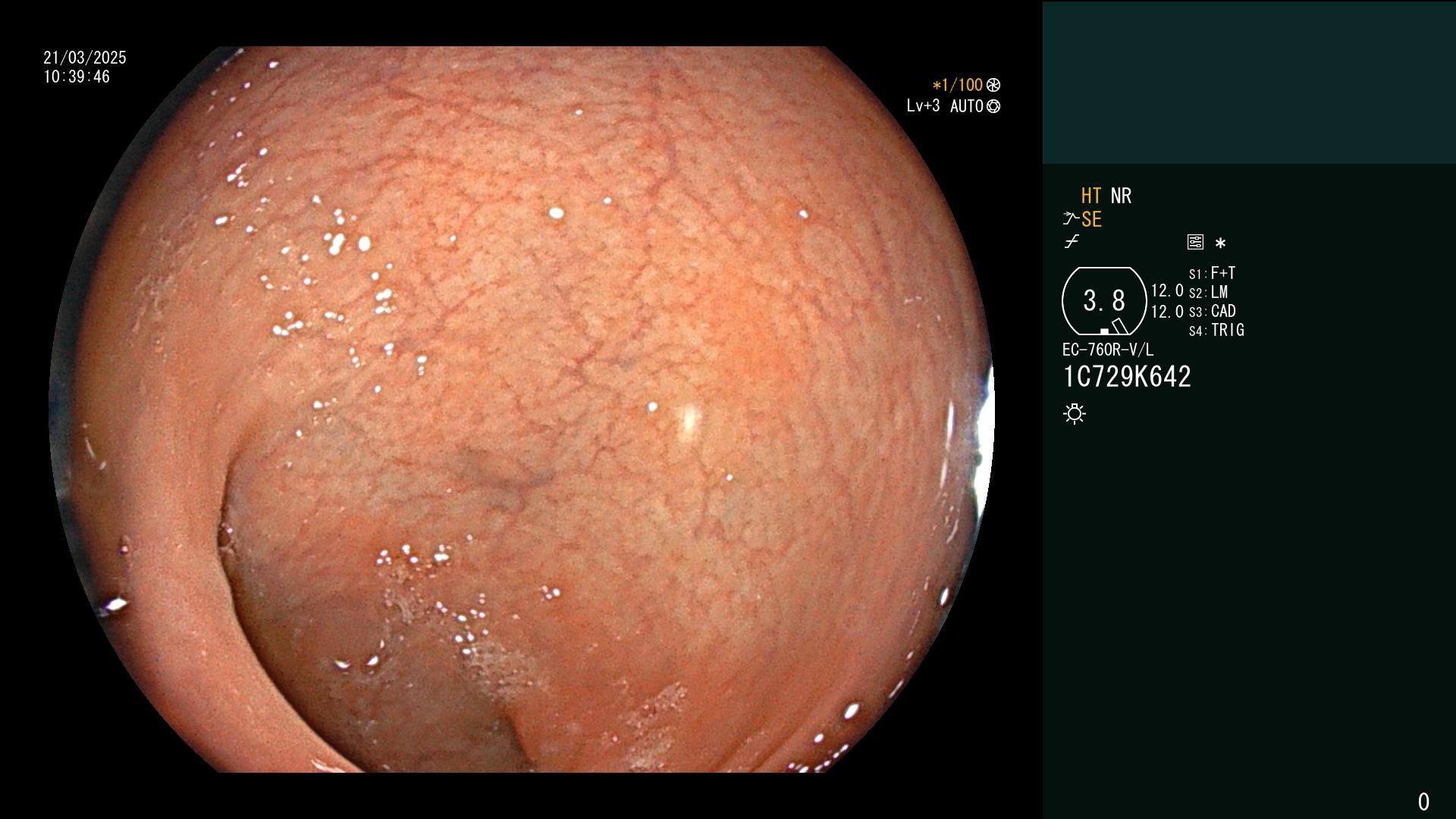Click the lamp light status icon

coord(1075,413)
